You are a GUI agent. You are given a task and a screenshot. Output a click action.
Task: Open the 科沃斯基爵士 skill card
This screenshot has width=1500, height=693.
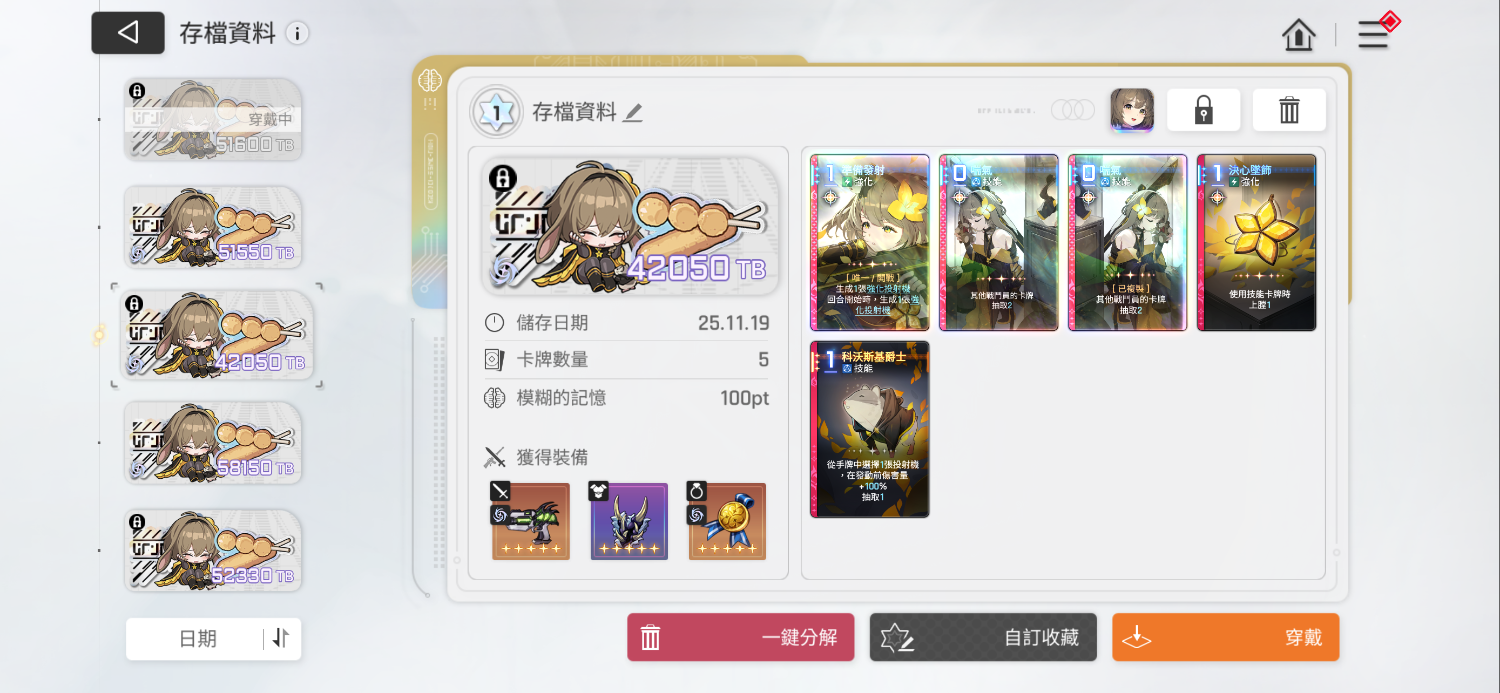870,429
